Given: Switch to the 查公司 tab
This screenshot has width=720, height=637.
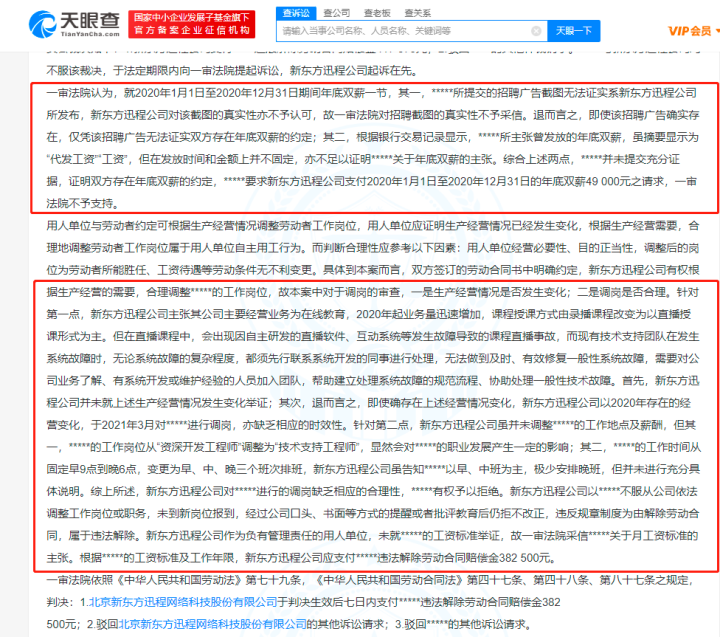Looking at the screenshot, I should pos(337,13).
